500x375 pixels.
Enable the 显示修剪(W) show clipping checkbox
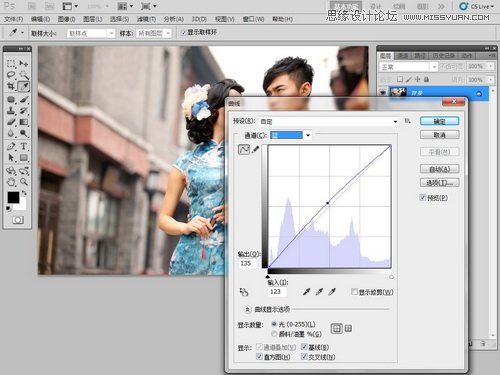click(x=354, y=292)
